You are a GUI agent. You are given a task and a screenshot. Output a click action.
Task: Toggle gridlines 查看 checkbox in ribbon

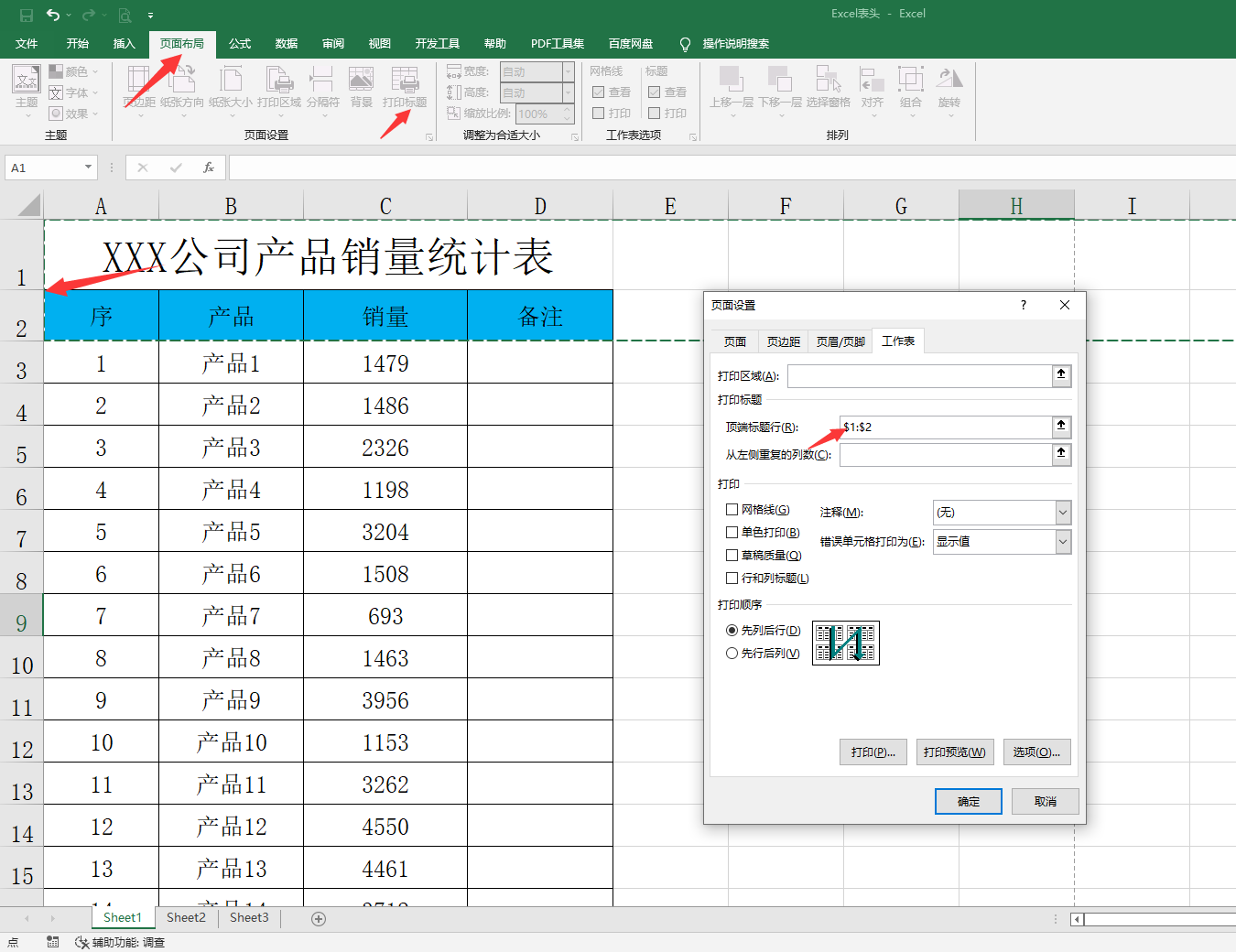[x=598, y=92]
